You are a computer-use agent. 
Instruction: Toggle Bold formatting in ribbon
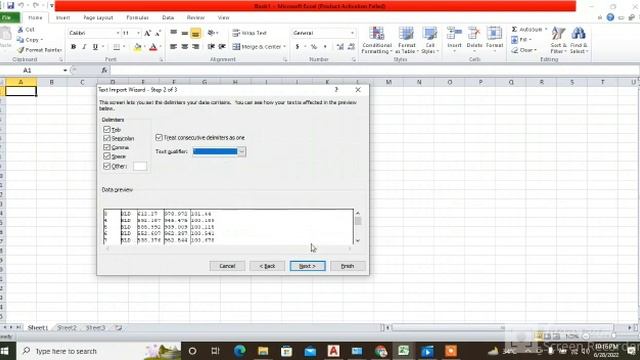73,47
